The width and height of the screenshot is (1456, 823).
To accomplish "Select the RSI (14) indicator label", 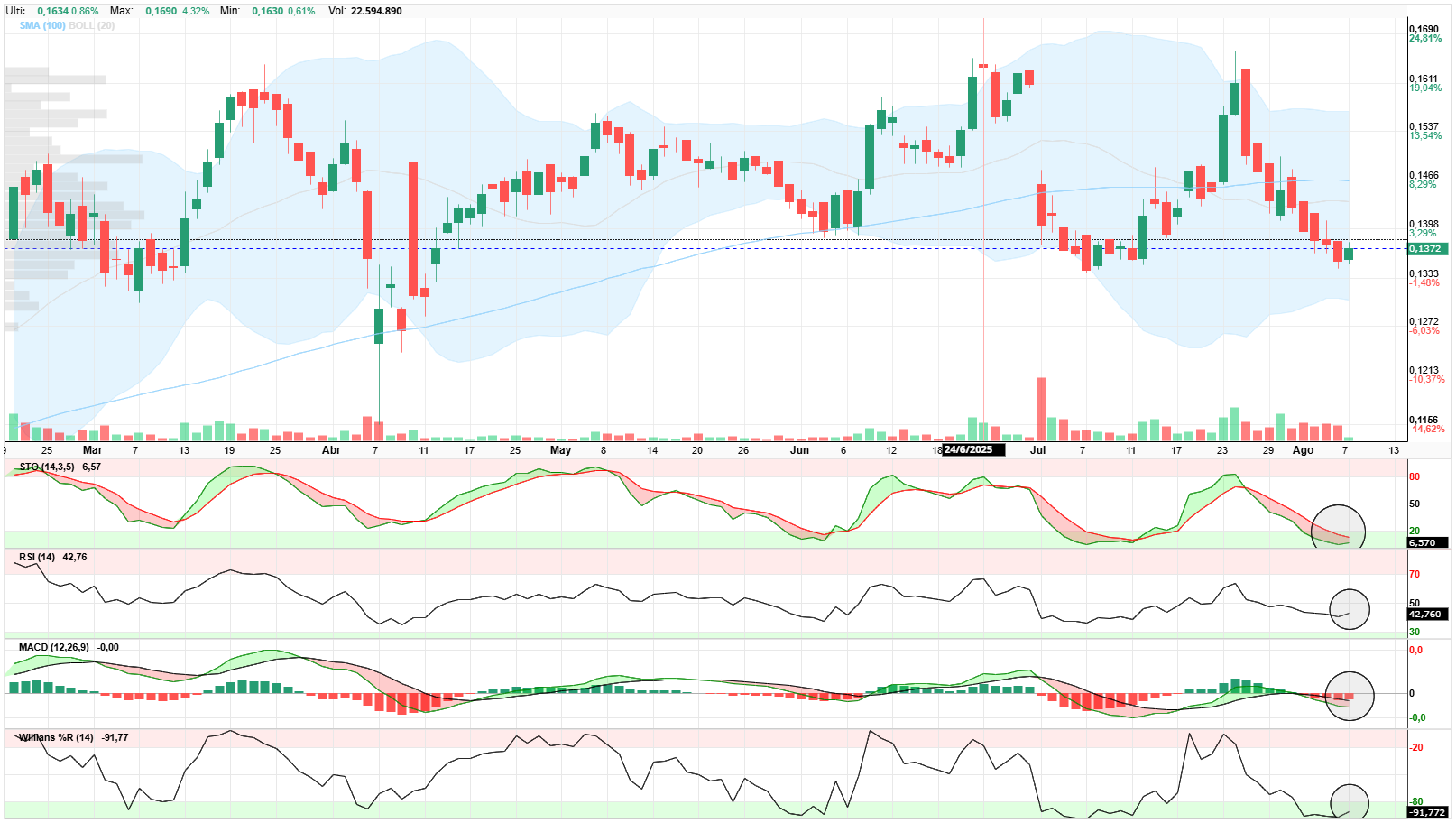I will (37, 557).
